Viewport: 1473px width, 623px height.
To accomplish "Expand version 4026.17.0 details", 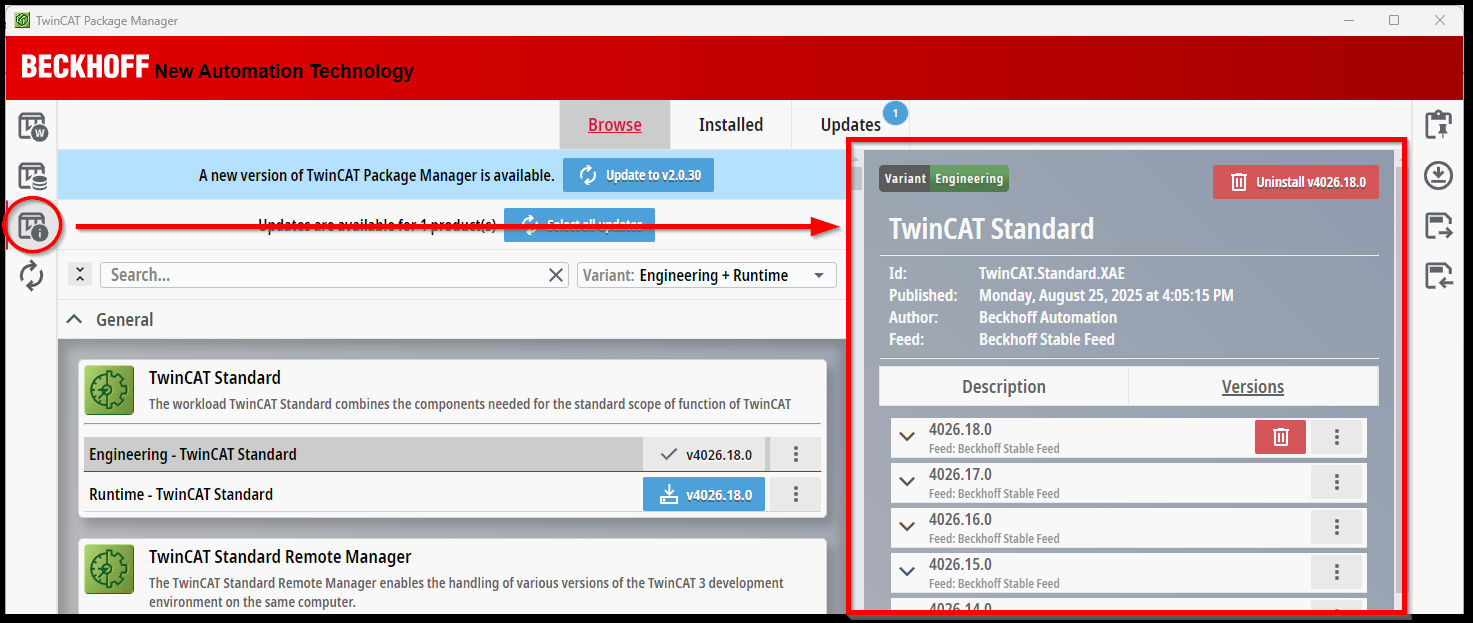I will (907, 482).
